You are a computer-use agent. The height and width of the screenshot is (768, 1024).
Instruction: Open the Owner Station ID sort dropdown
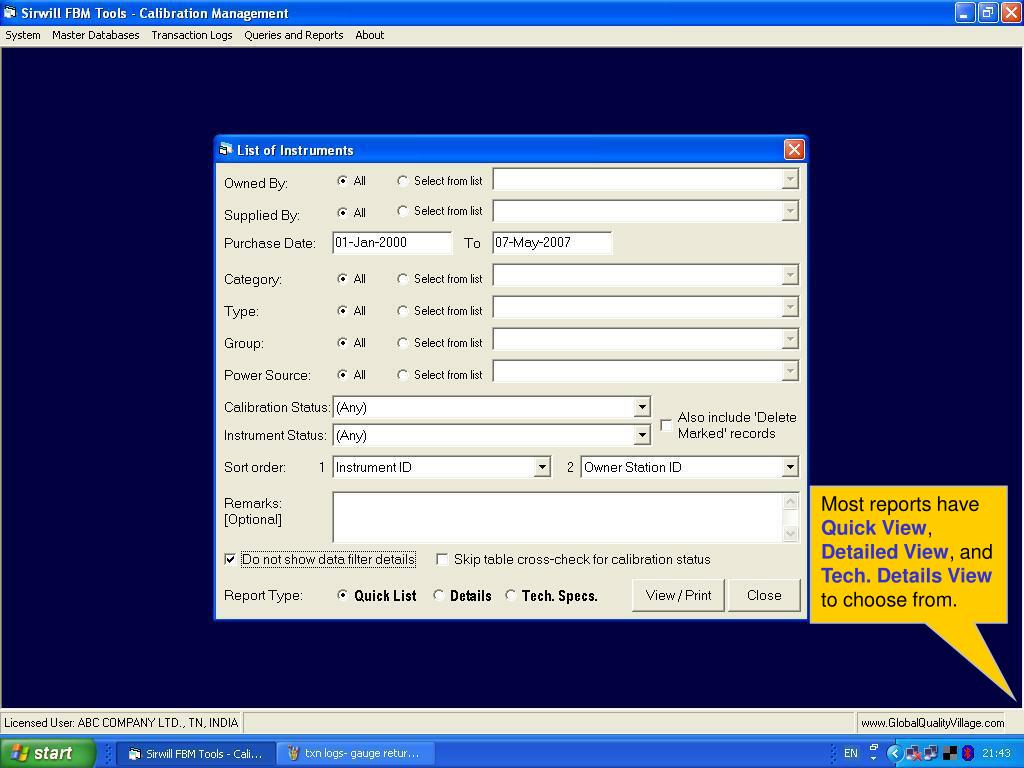(x=790, y=467)
